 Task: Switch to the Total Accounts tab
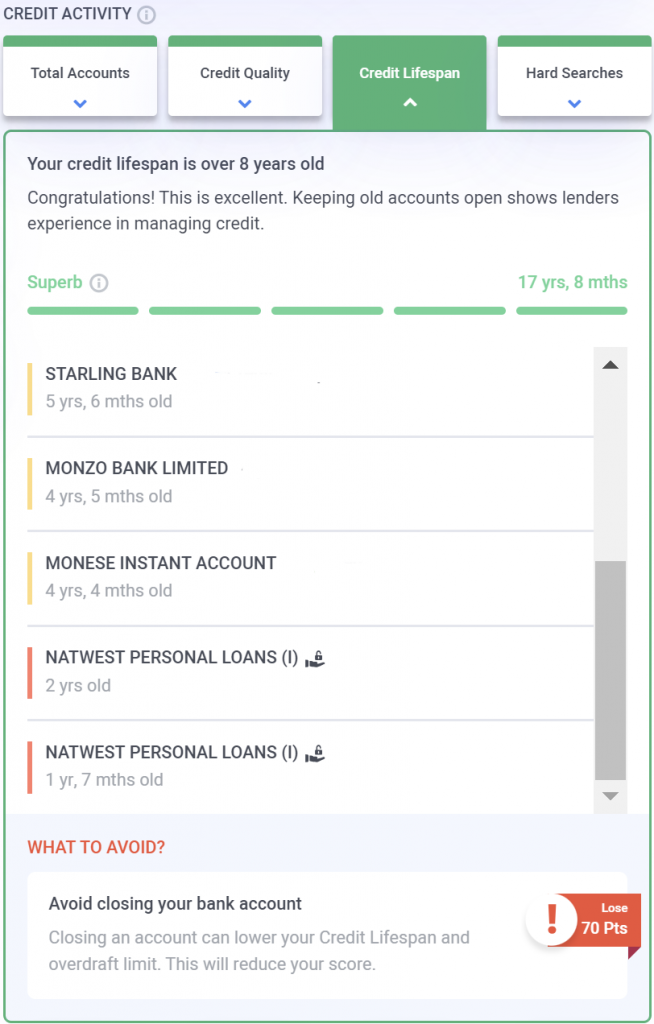(x=80, y=74)
